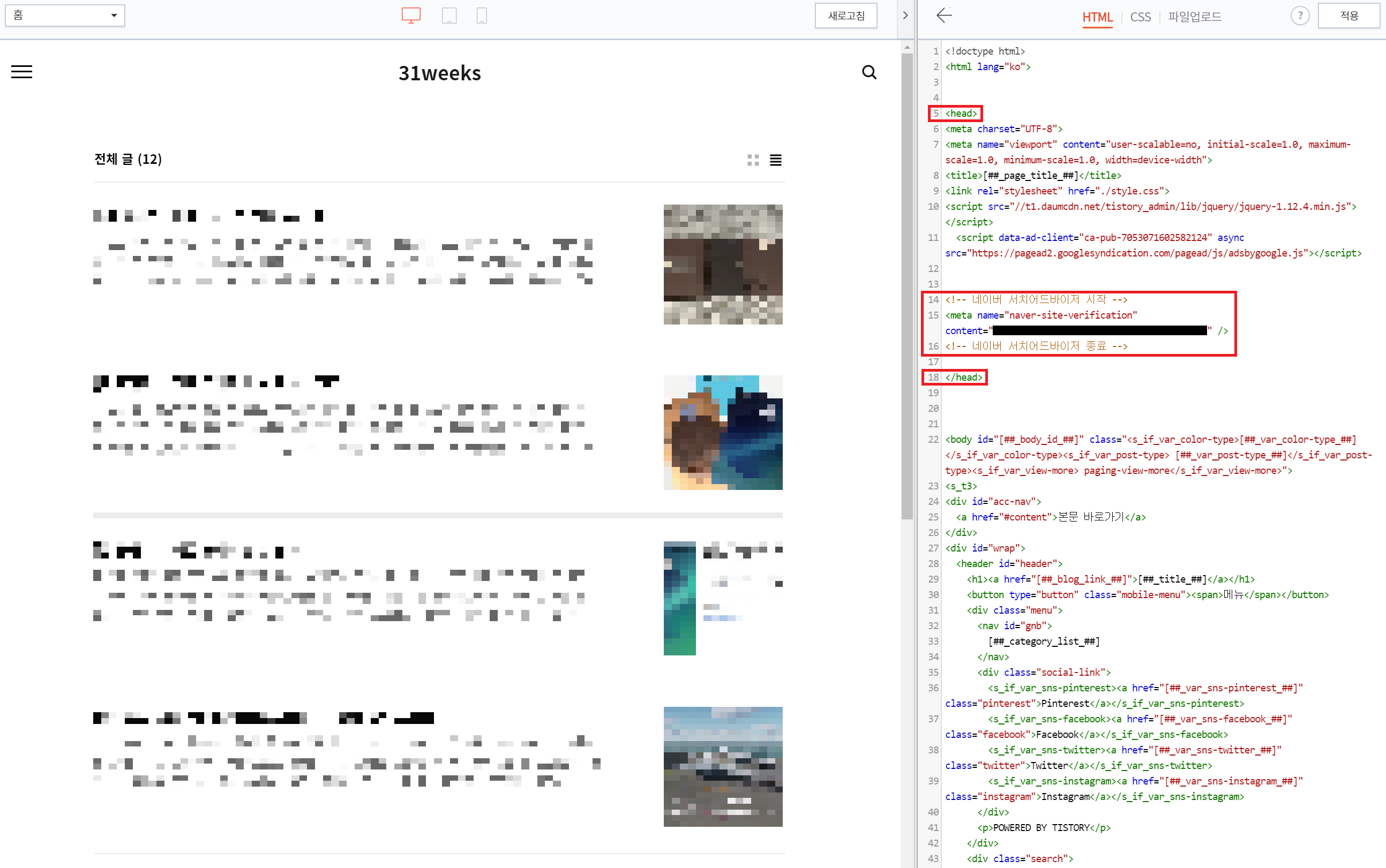Open the 파일업로드 tab
This screenshot has width=1386, height=868.
[1194, 17]
